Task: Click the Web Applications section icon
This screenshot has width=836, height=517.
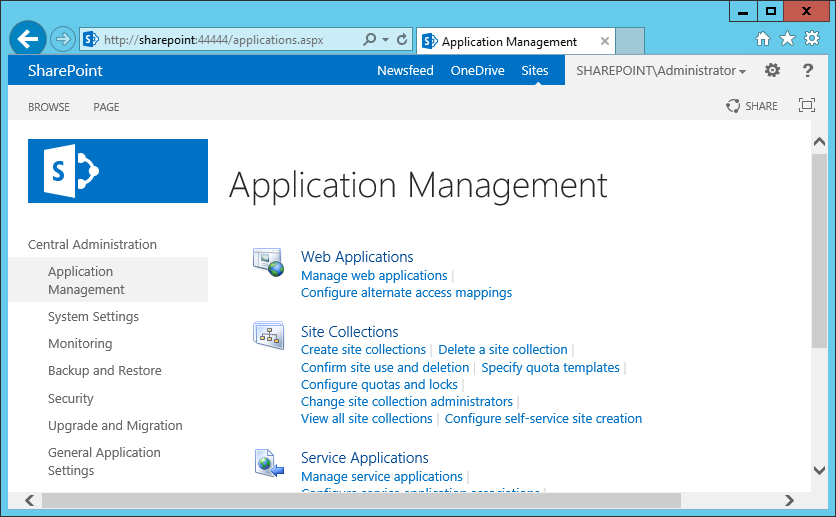Action: click(268, 262)
